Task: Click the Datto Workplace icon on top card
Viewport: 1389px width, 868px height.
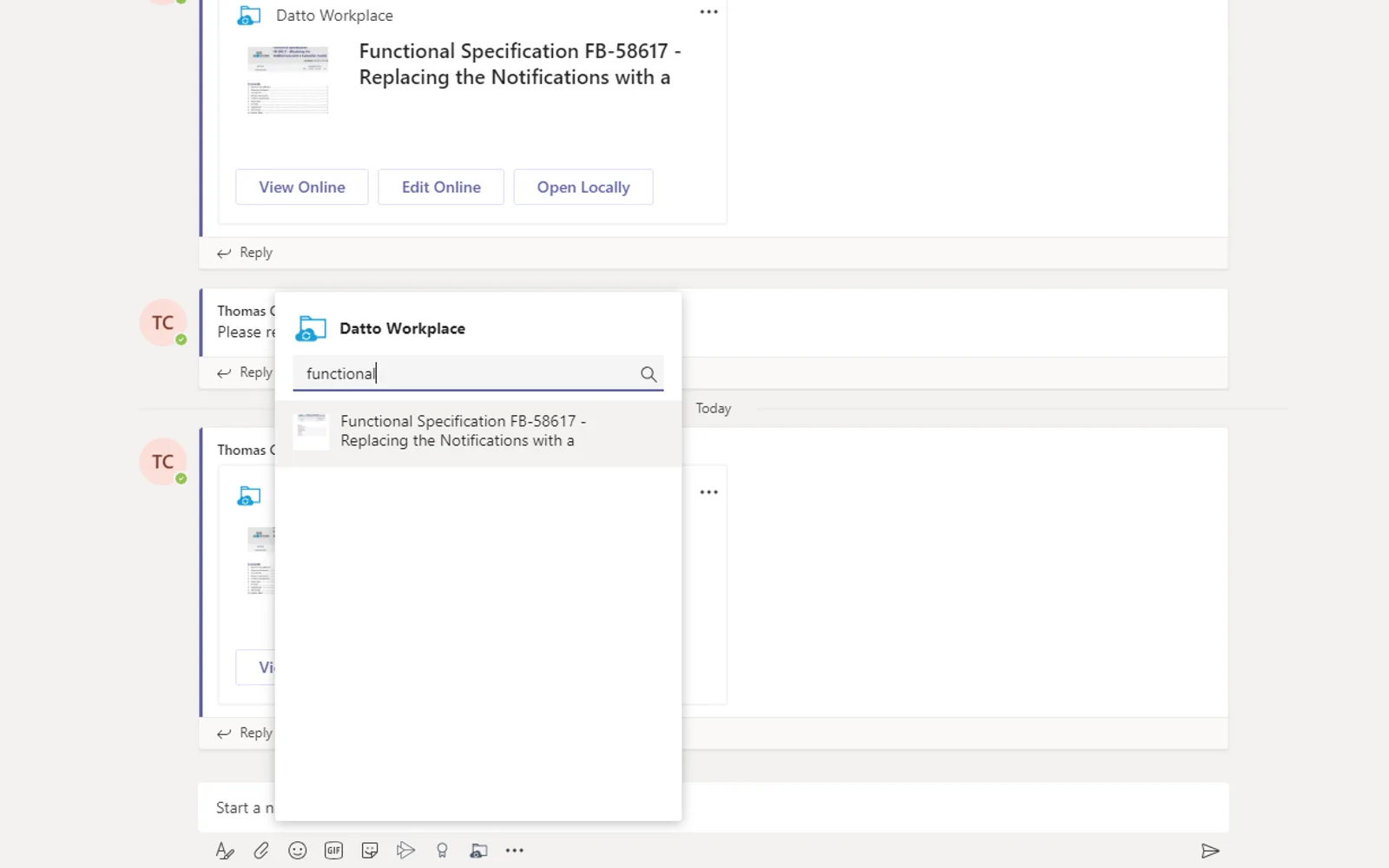Action: click(249, 16)
